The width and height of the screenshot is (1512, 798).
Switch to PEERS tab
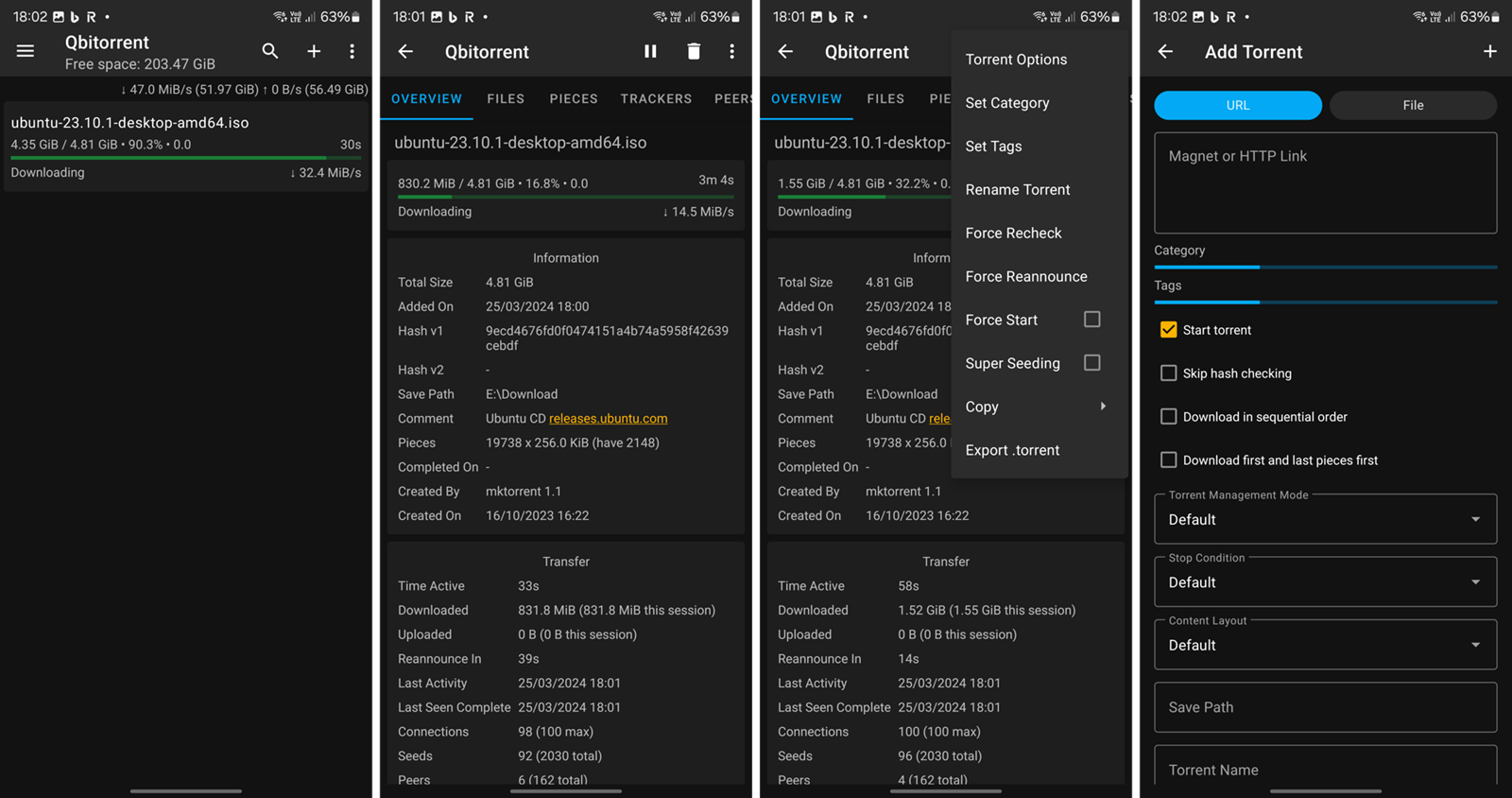point(733,98)
